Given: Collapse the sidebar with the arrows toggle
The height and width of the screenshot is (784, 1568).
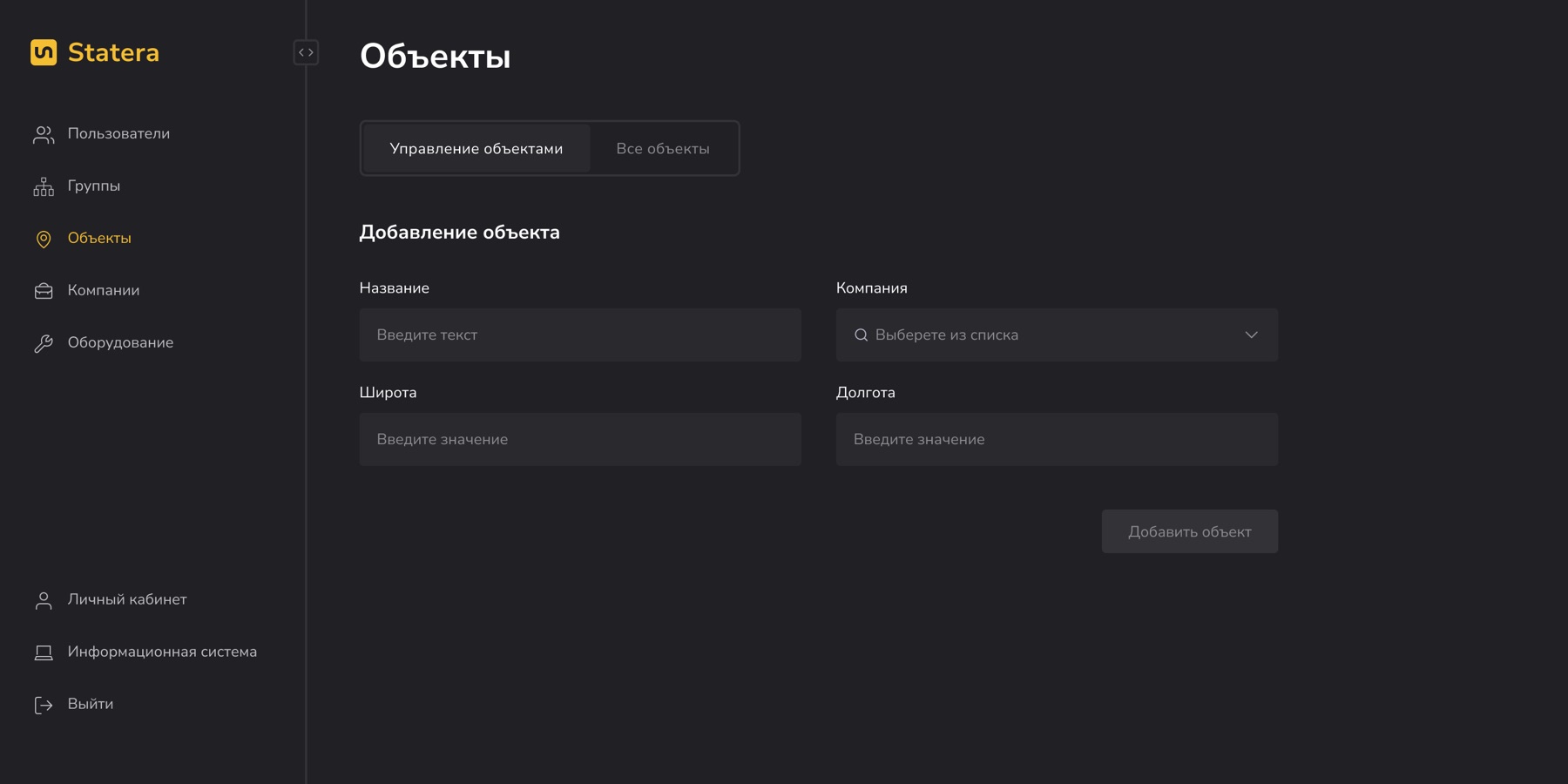Looking at the screenshot, I should coord(306,52).
